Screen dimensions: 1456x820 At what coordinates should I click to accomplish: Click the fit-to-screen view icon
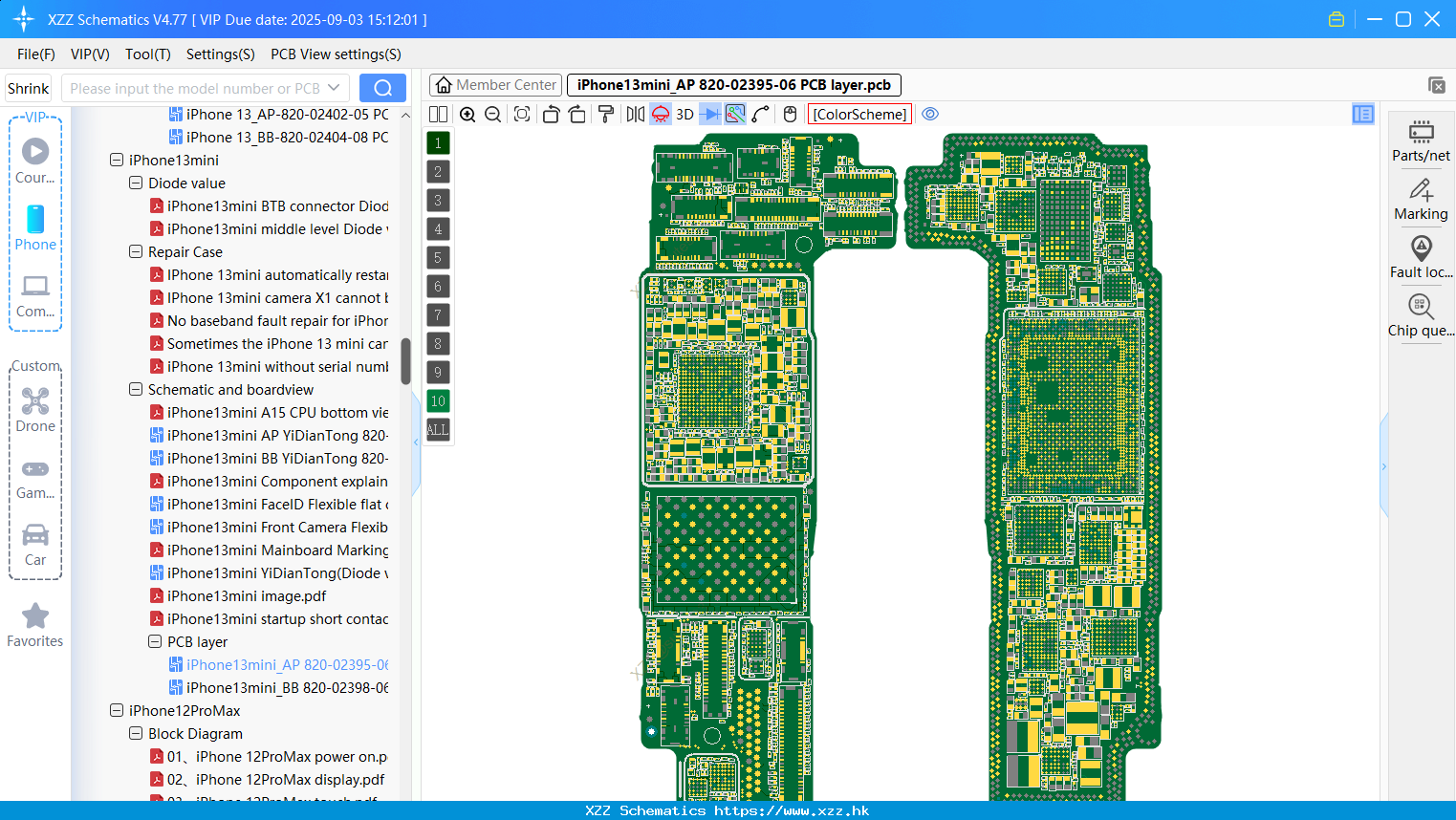[522, 115]
